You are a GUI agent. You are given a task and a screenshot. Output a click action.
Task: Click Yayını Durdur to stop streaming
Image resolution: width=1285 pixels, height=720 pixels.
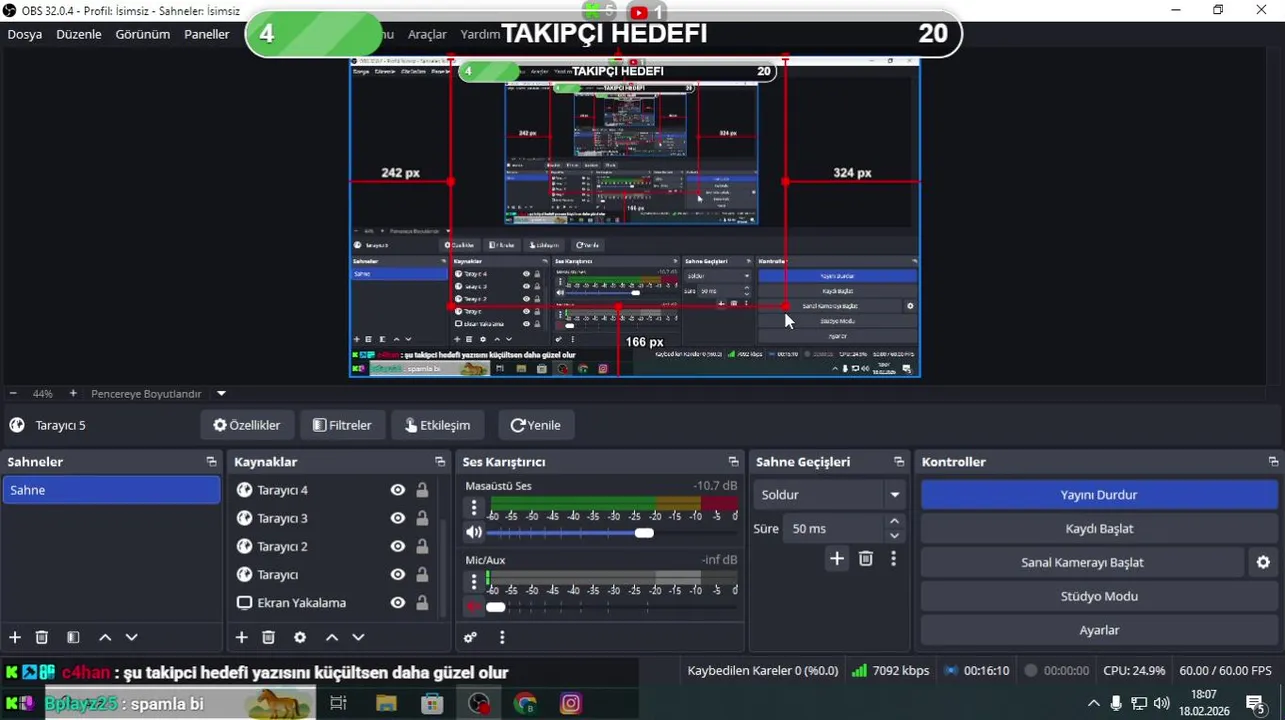point(1099,494)
